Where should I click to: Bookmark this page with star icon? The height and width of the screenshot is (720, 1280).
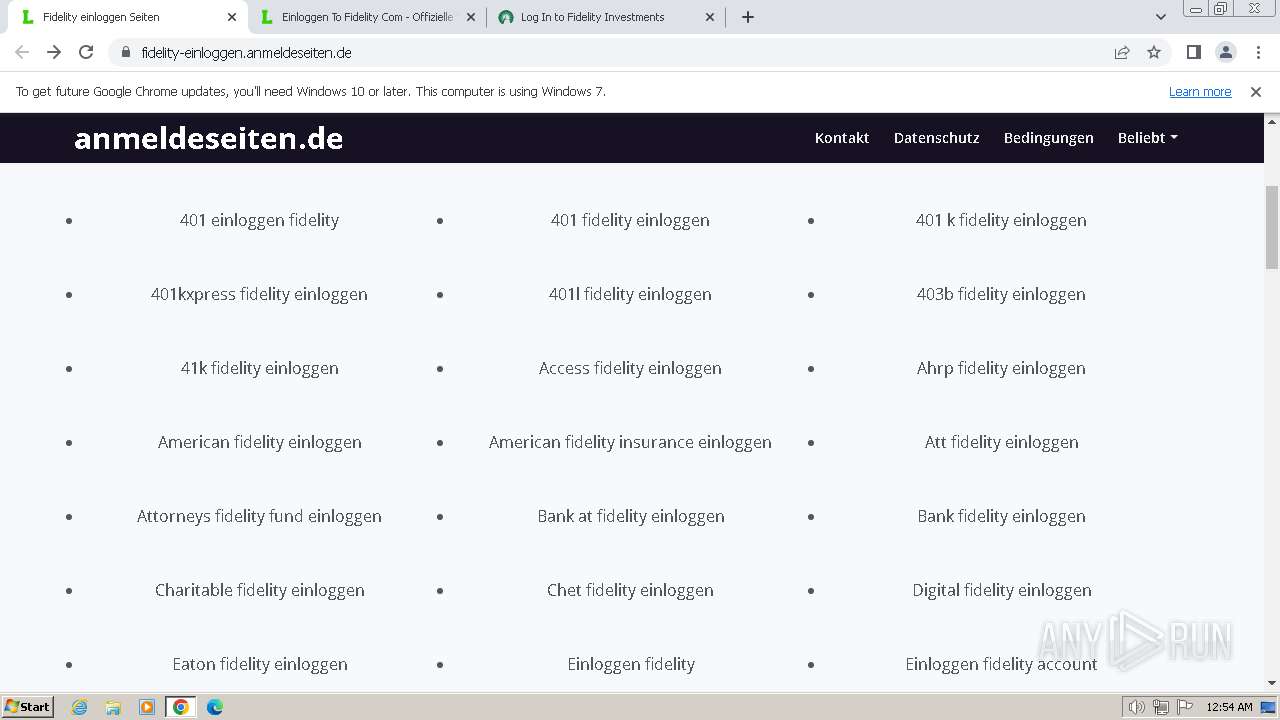coord(1154,52)
